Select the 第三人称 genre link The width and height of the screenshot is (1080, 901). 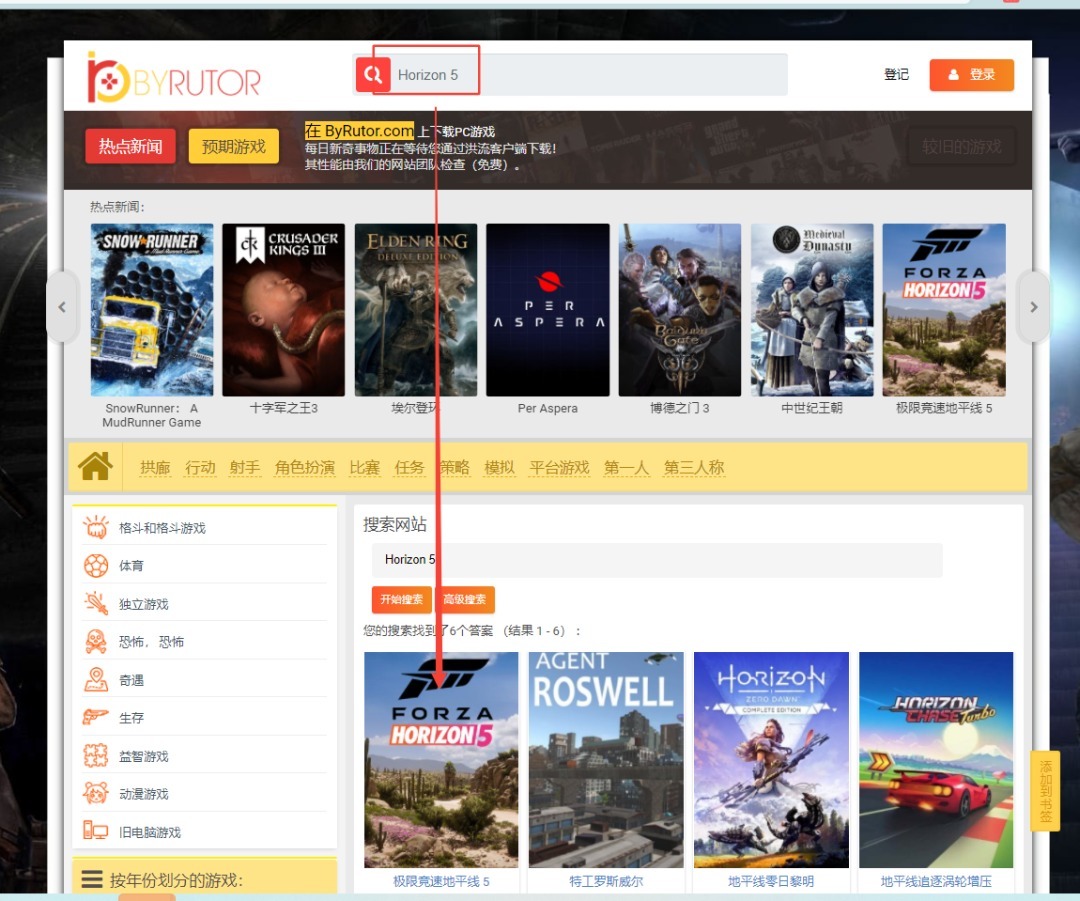(x=694, y=468)
